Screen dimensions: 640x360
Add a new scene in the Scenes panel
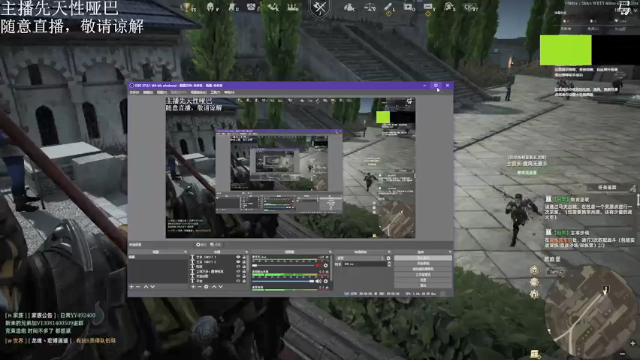pos(131,287)
